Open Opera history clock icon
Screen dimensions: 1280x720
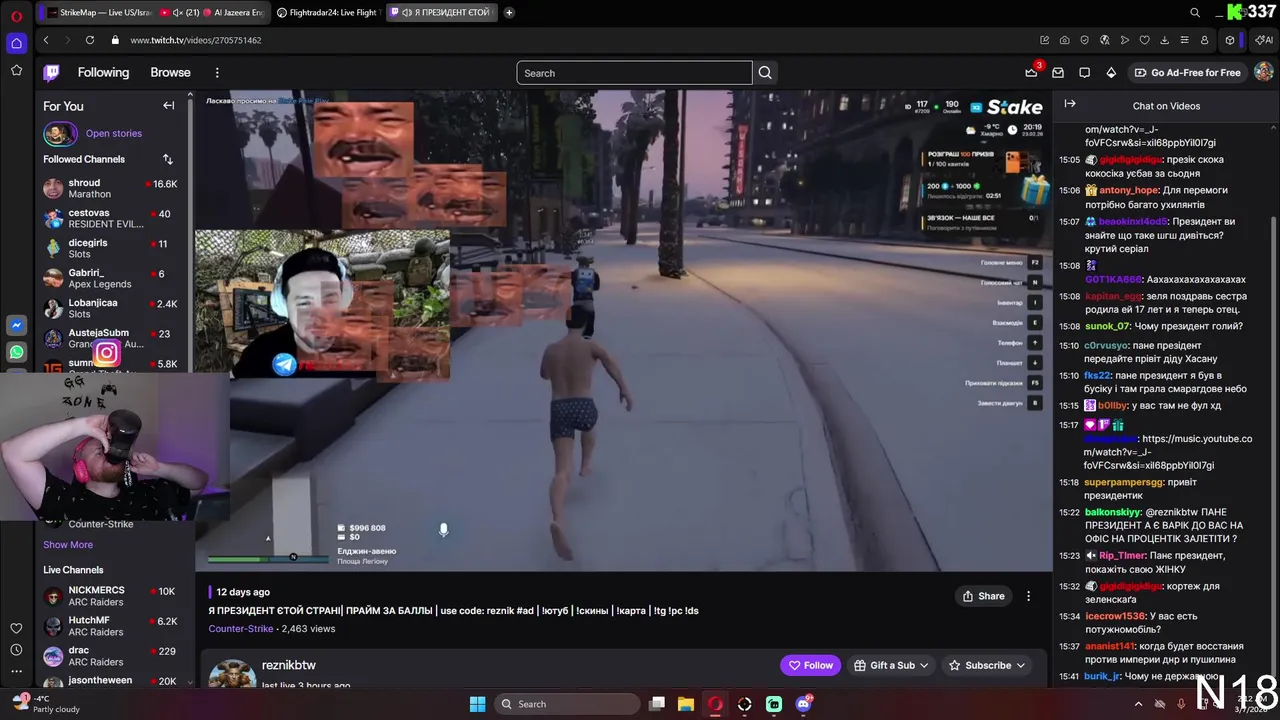tap(16, 651)
